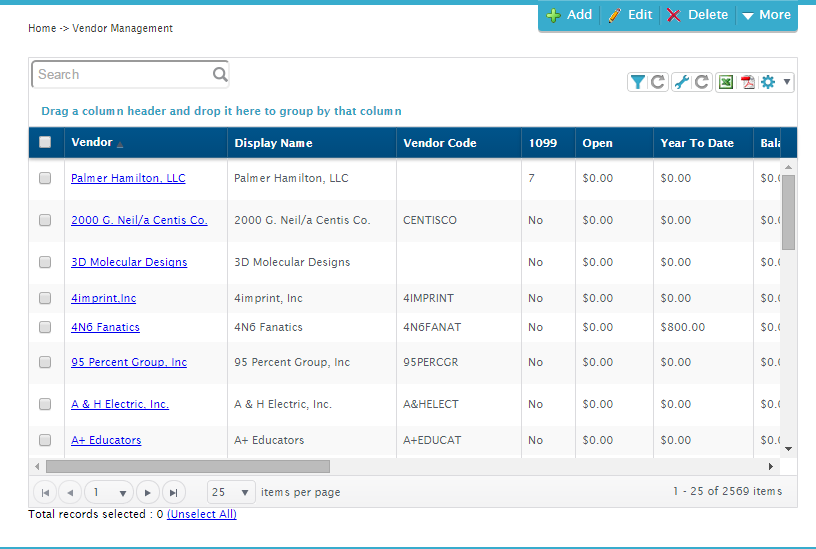Check the A+ Educators row checkbox

pyautogui.click(x=45, y=440)
